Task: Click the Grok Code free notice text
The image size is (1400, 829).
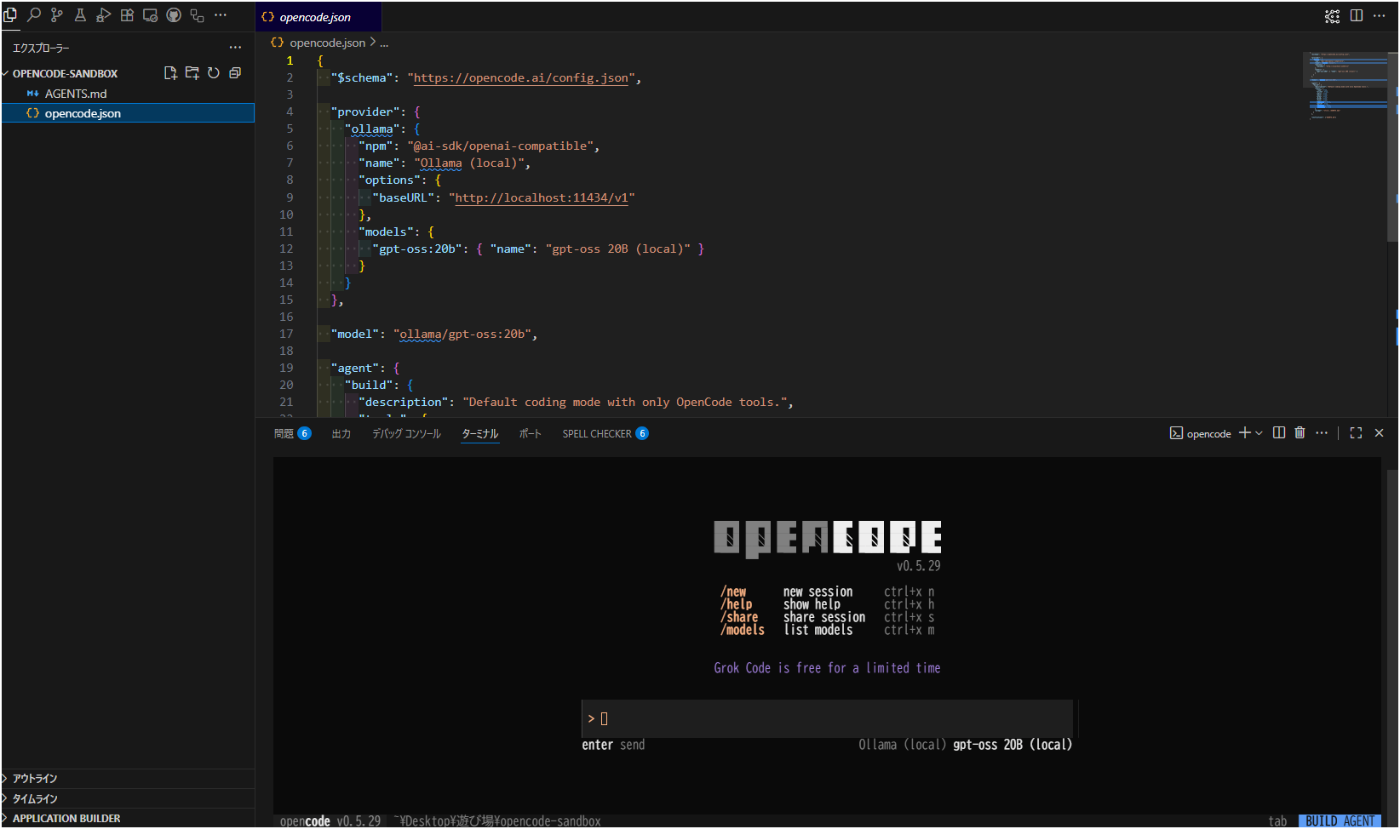Action: (827, 668)
